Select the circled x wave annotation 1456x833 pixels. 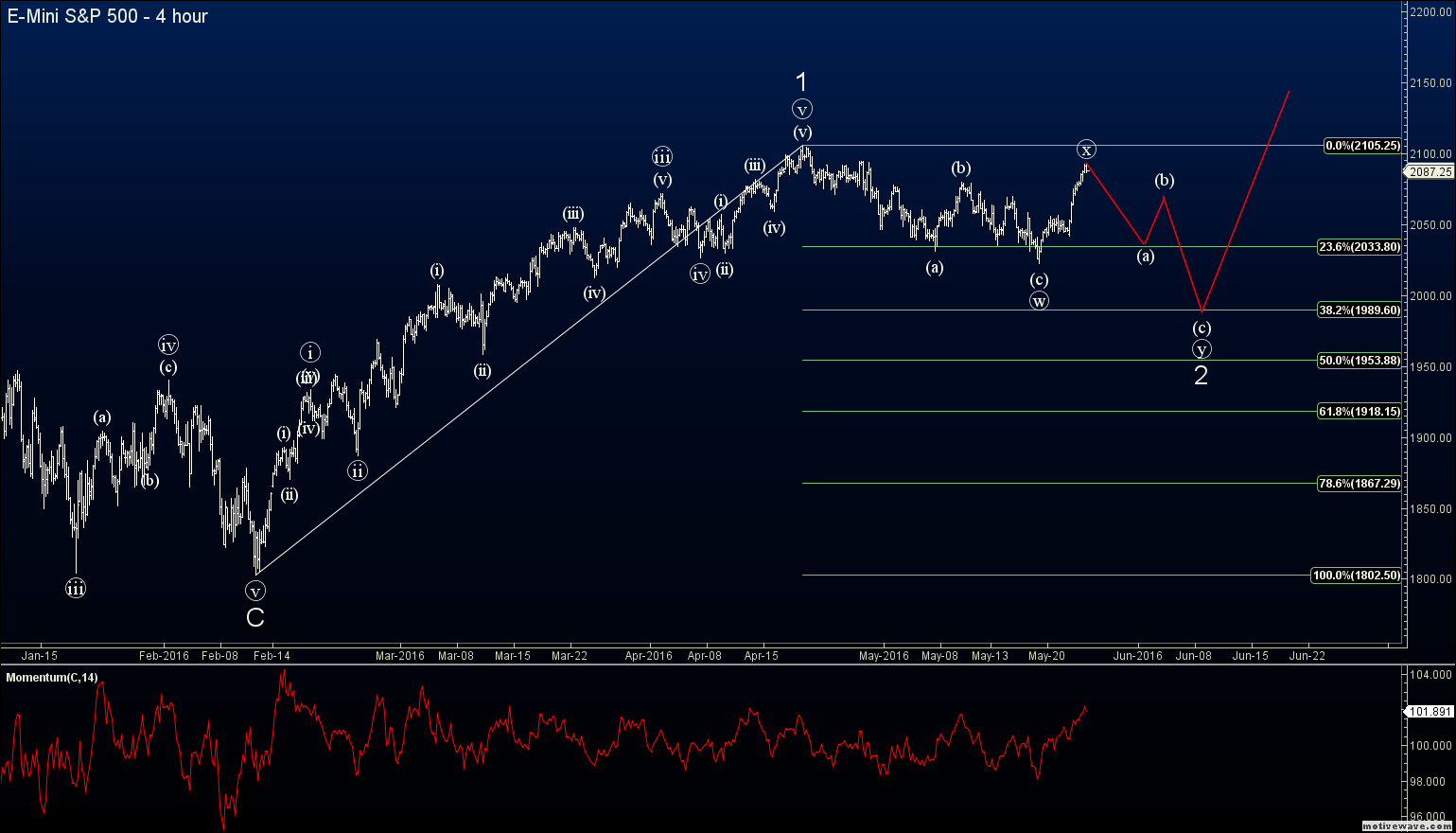click(x=1085, y=149)
